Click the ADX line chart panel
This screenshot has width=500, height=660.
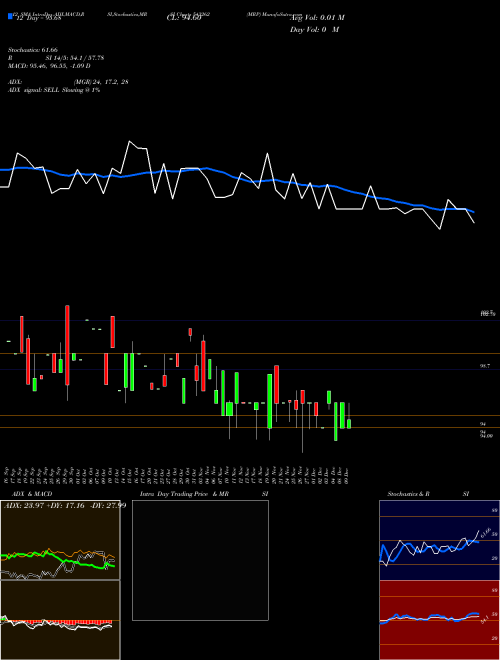click(60, 540)
